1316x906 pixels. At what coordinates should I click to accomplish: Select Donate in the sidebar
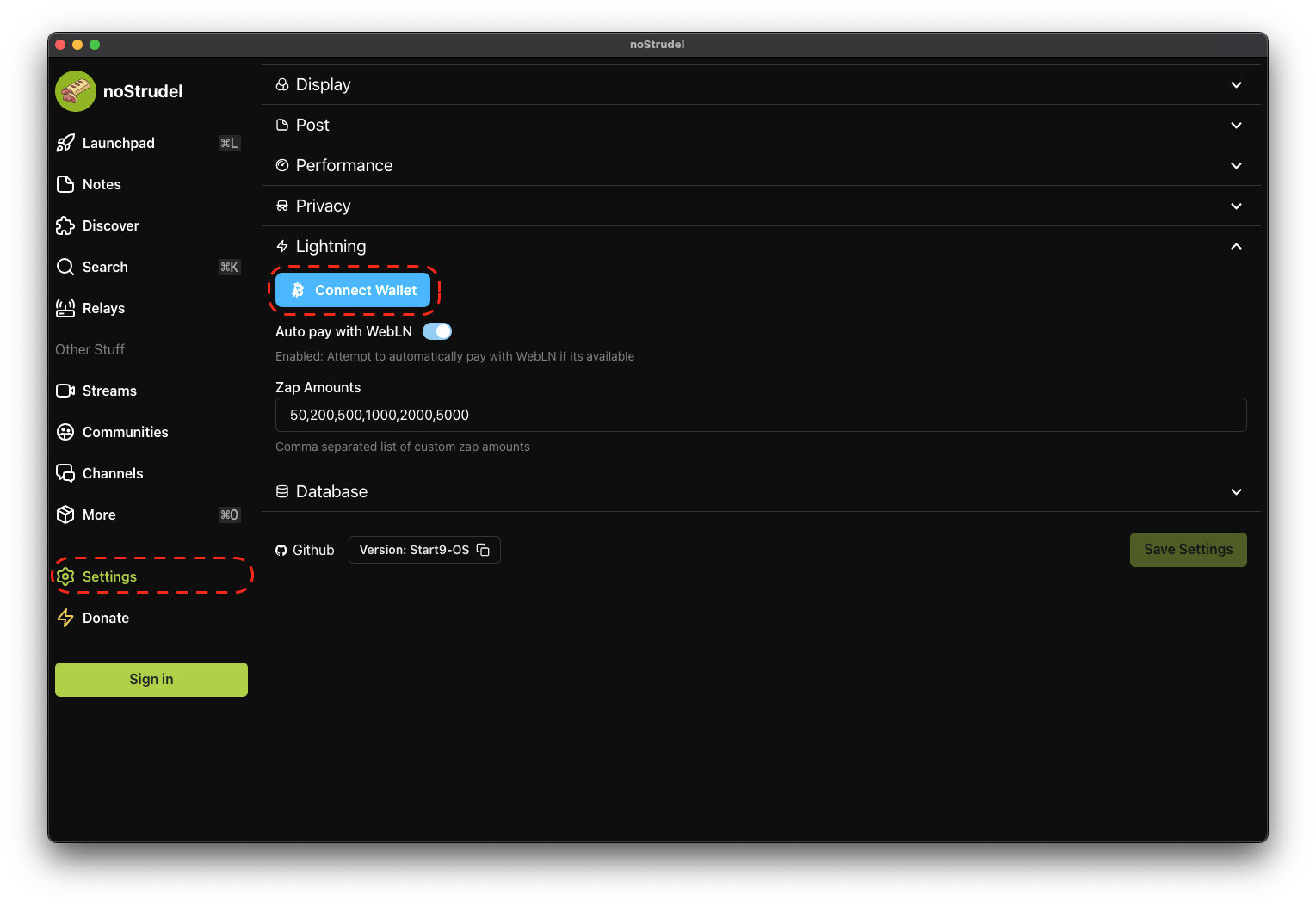[105, 618]
